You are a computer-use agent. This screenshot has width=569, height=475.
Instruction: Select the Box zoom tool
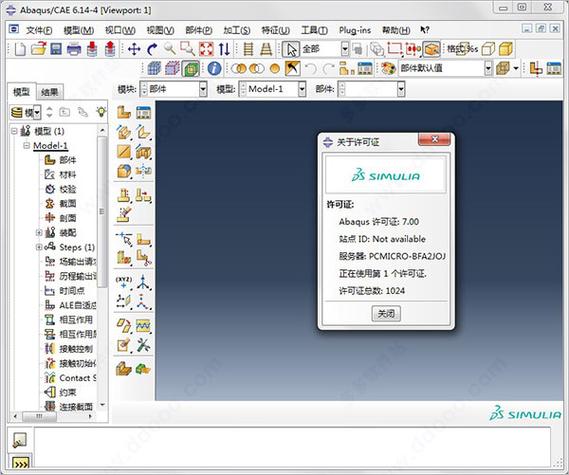pos(188,49)
